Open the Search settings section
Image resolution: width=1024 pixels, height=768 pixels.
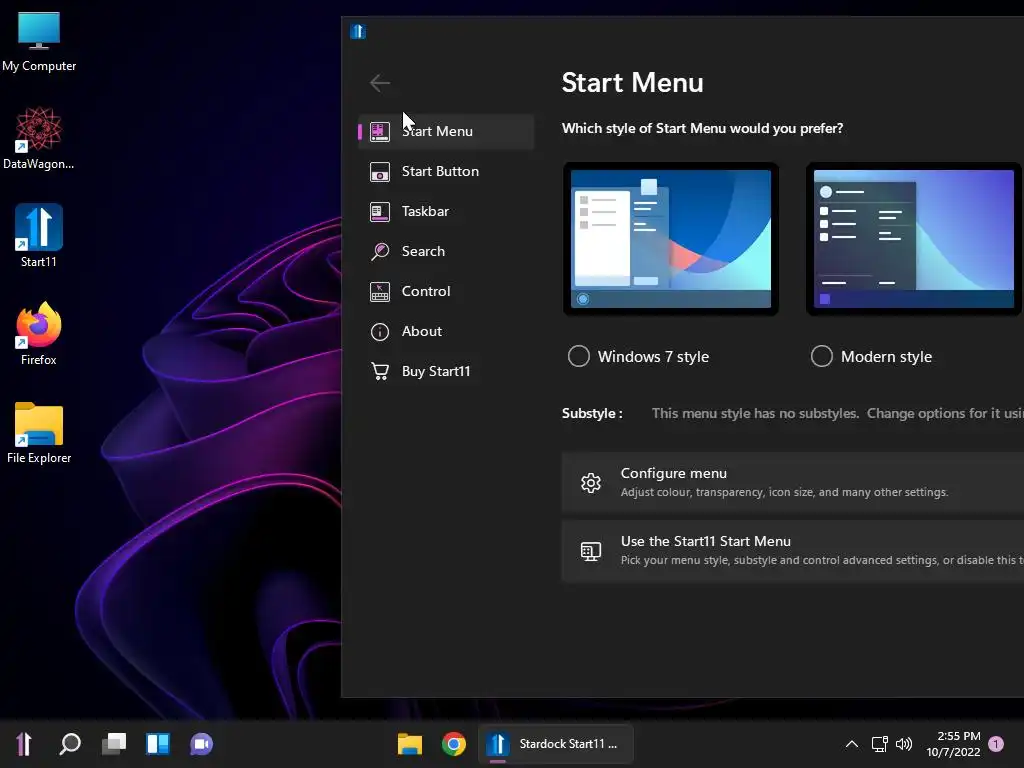click(446, 251)
